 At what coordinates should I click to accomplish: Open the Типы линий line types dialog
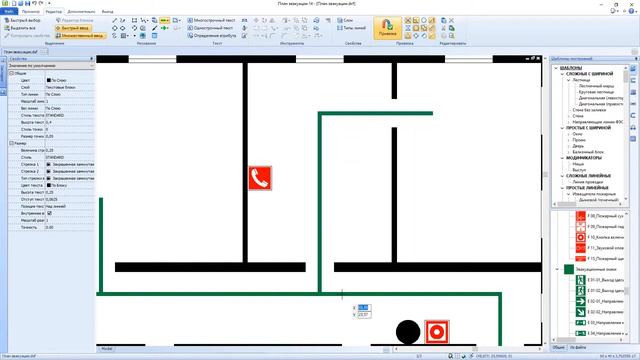[351, 28]
